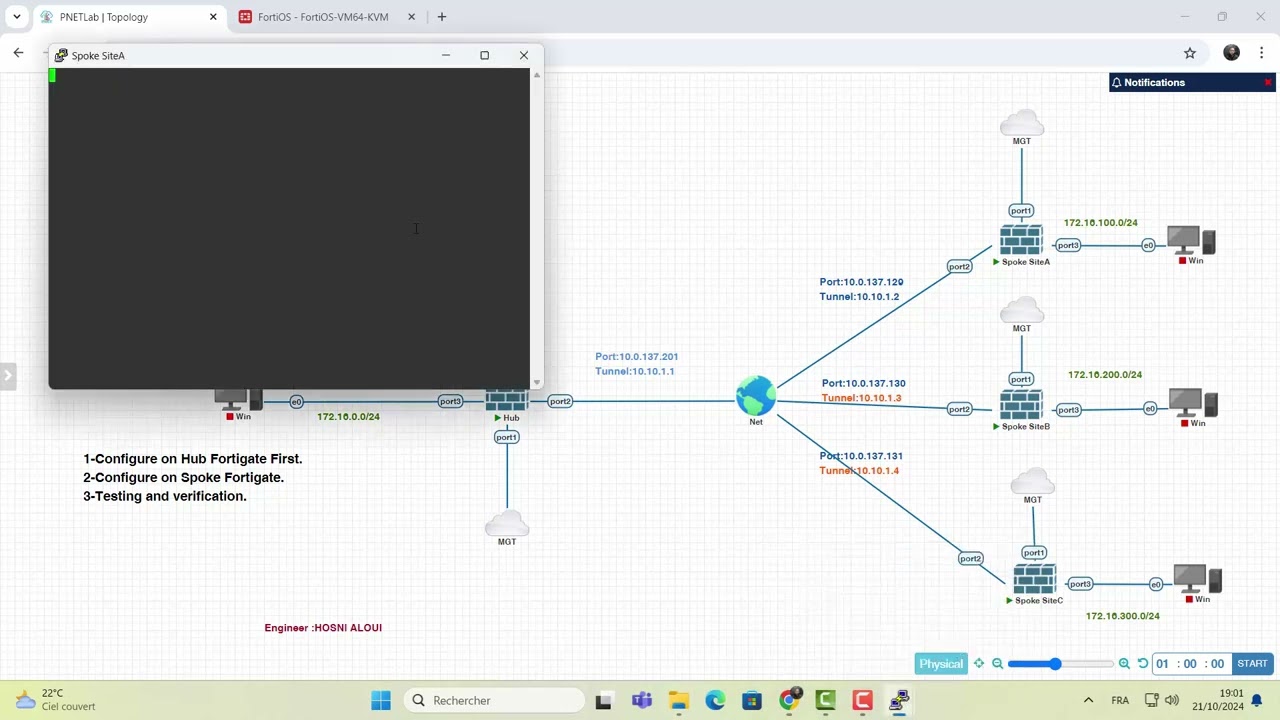
Task: Click inside the Spoke SiteA terminal
Action: [x=289, y=228]
